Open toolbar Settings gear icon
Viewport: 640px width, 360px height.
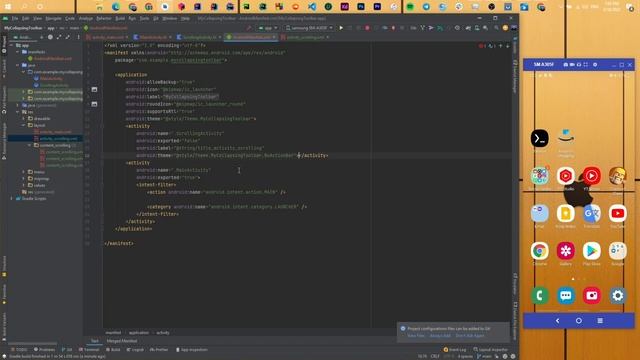(x=457, y=28)
